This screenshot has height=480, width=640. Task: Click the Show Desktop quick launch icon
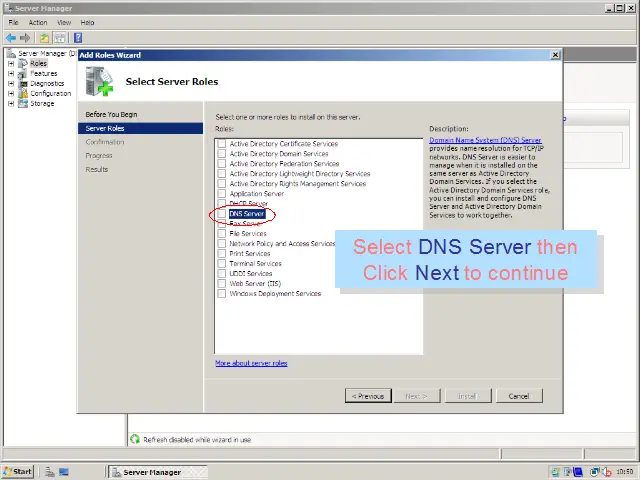[64, 472]
